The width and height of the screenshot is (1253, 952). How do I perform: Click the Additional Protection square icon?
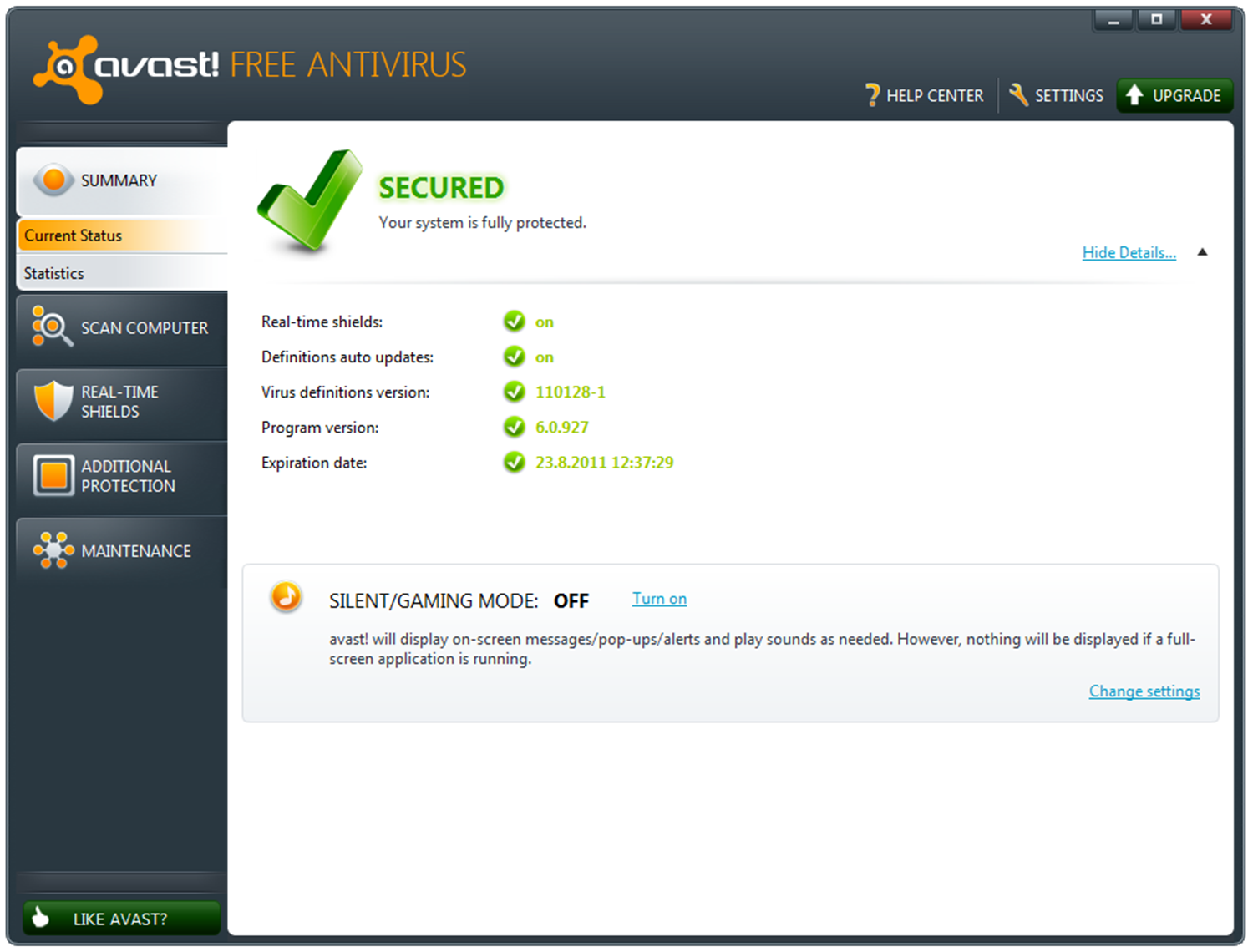54,475
